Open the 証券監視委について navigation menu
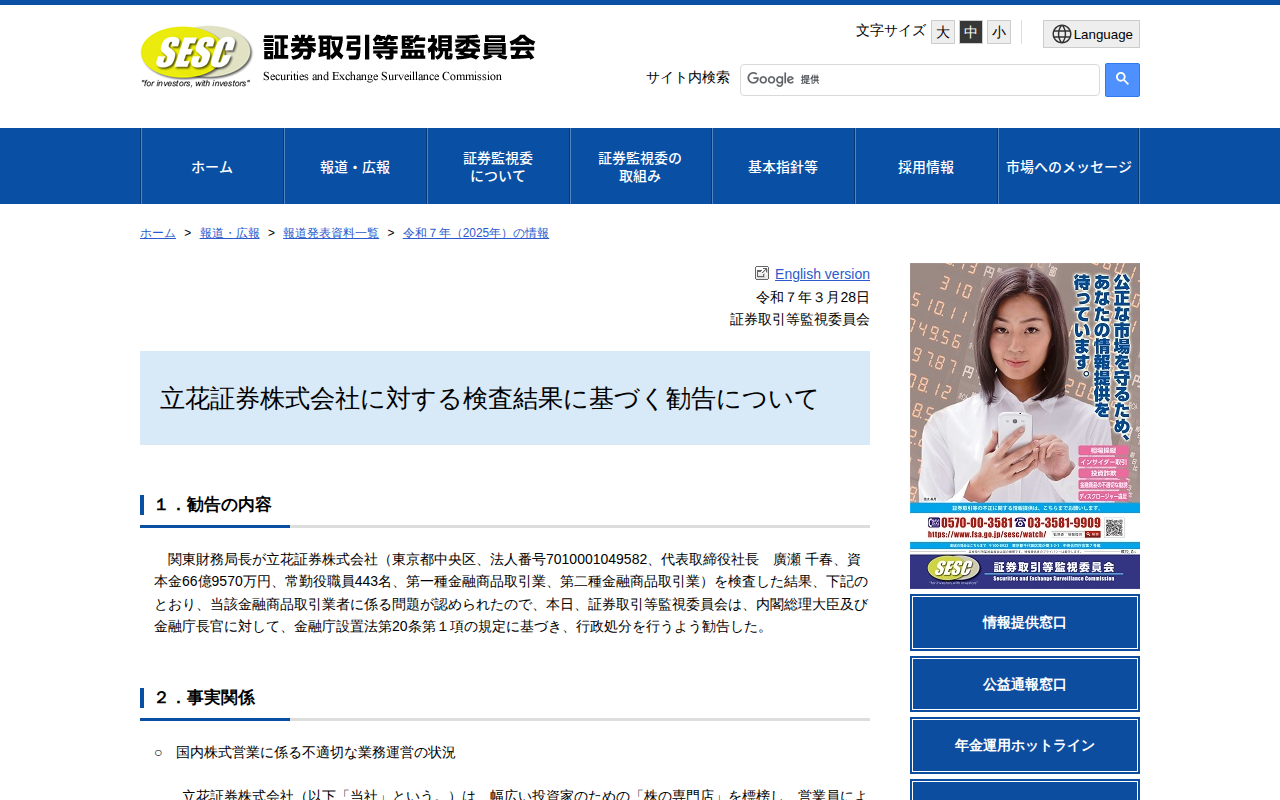The height and width of the screenshot is (800, 1280). pos(499,166)
